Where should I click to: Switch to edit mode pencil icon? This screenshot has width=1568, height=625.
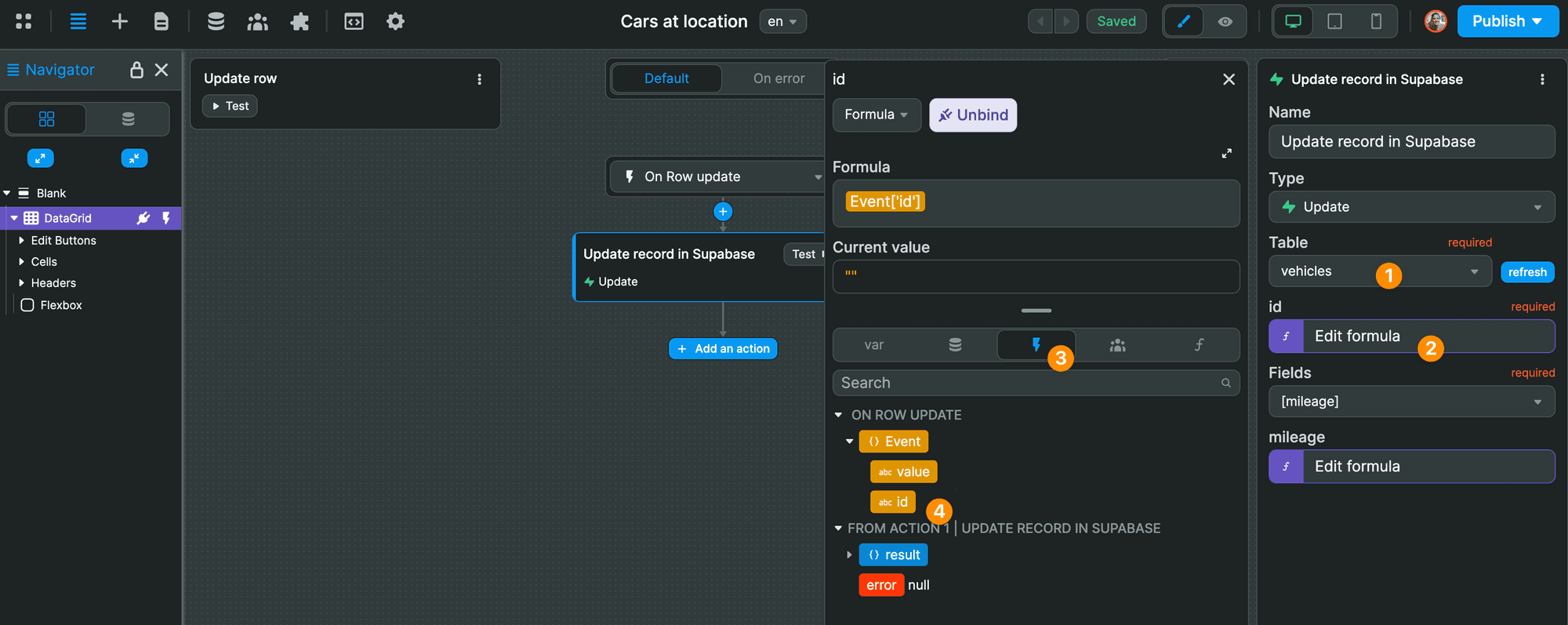1184,21
